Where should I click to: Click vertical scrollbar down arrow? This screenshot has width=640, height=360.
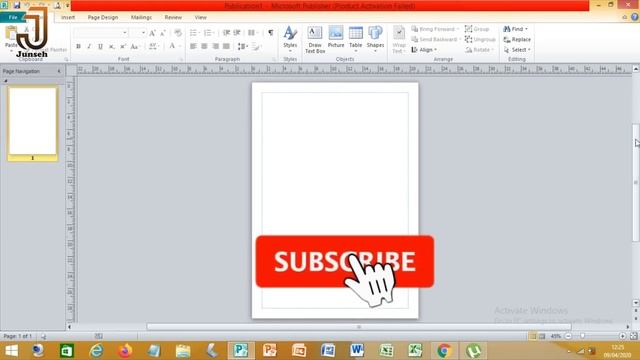tap(636, 303)
